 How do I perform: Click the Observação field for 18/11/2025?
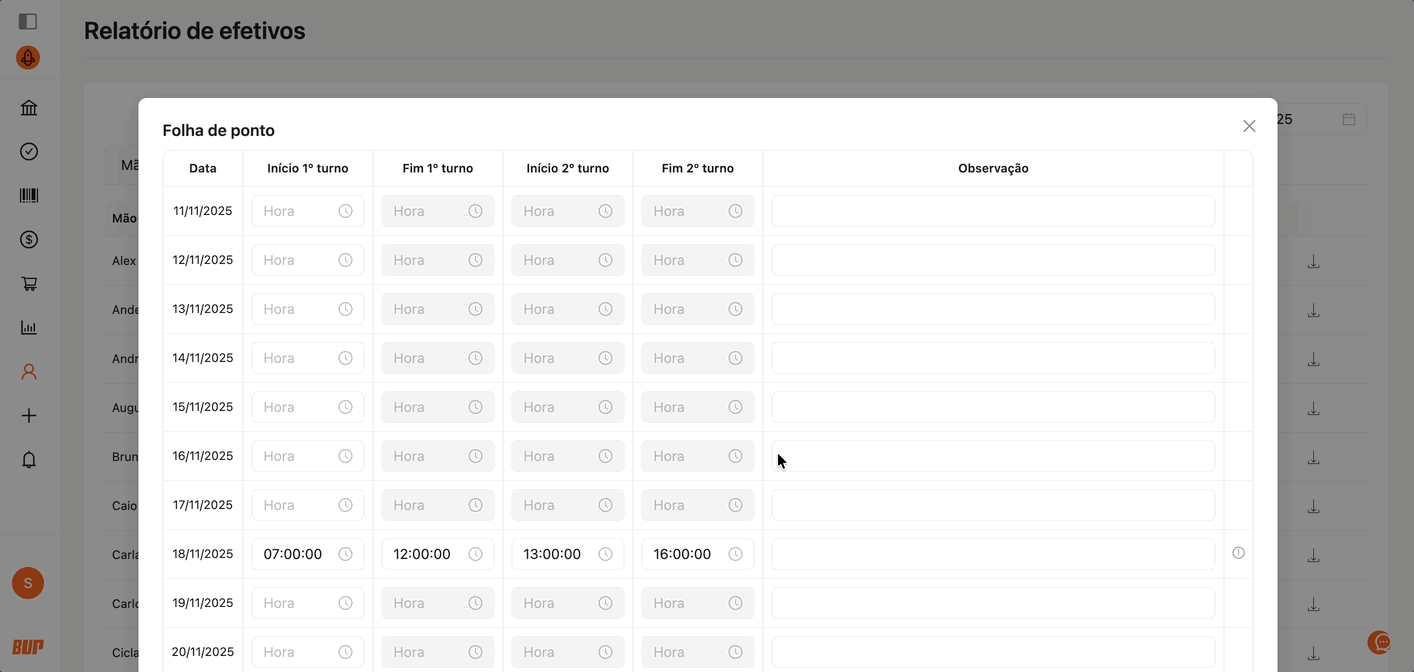[992, 554]
